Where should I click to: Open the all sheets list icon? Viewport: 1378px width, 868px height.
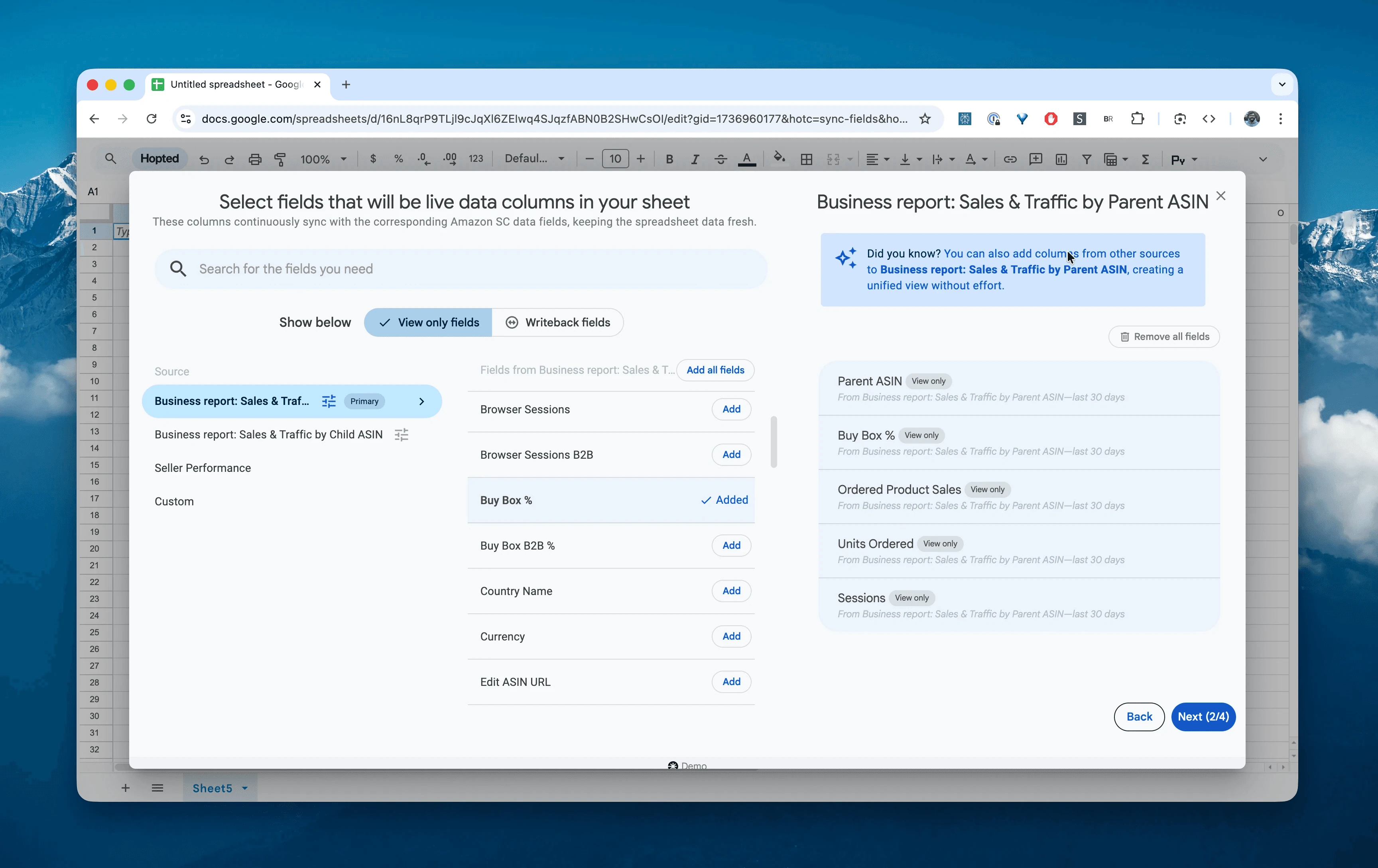(x=157, y=789)
